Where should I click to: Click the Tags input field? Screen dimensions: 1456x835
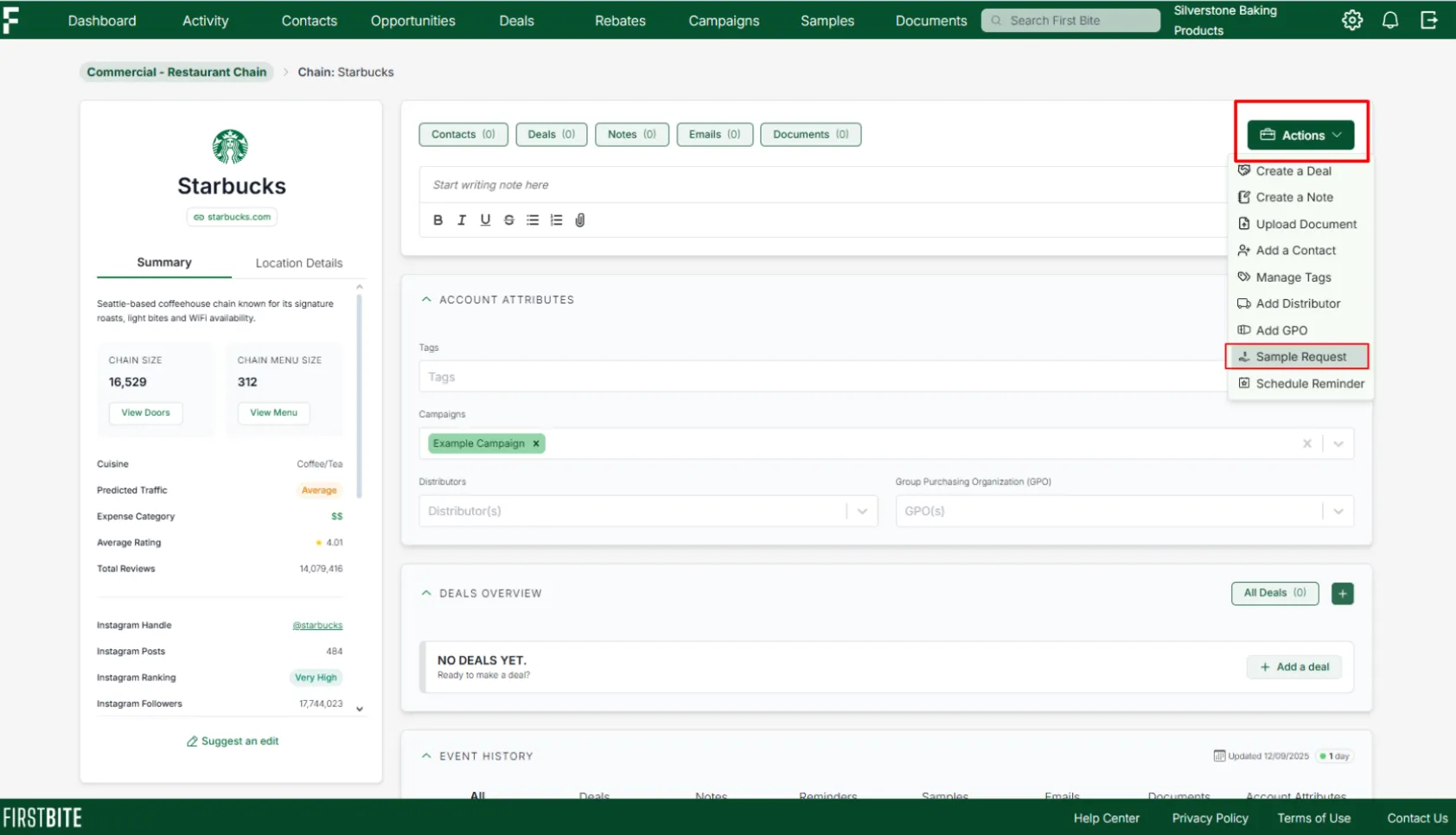[x=823, y=377]
